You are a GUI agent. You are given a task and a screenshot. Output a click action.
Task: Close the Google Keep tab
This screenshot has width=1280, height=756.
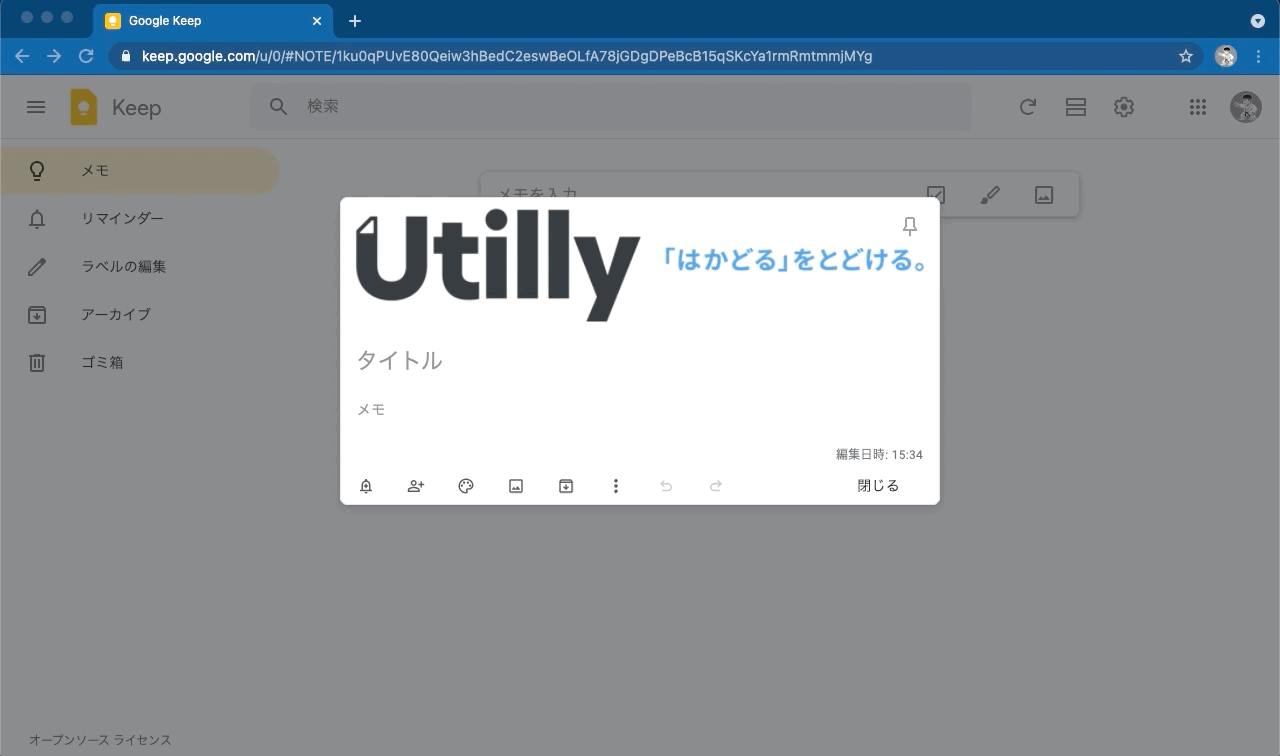click(318, 21)
